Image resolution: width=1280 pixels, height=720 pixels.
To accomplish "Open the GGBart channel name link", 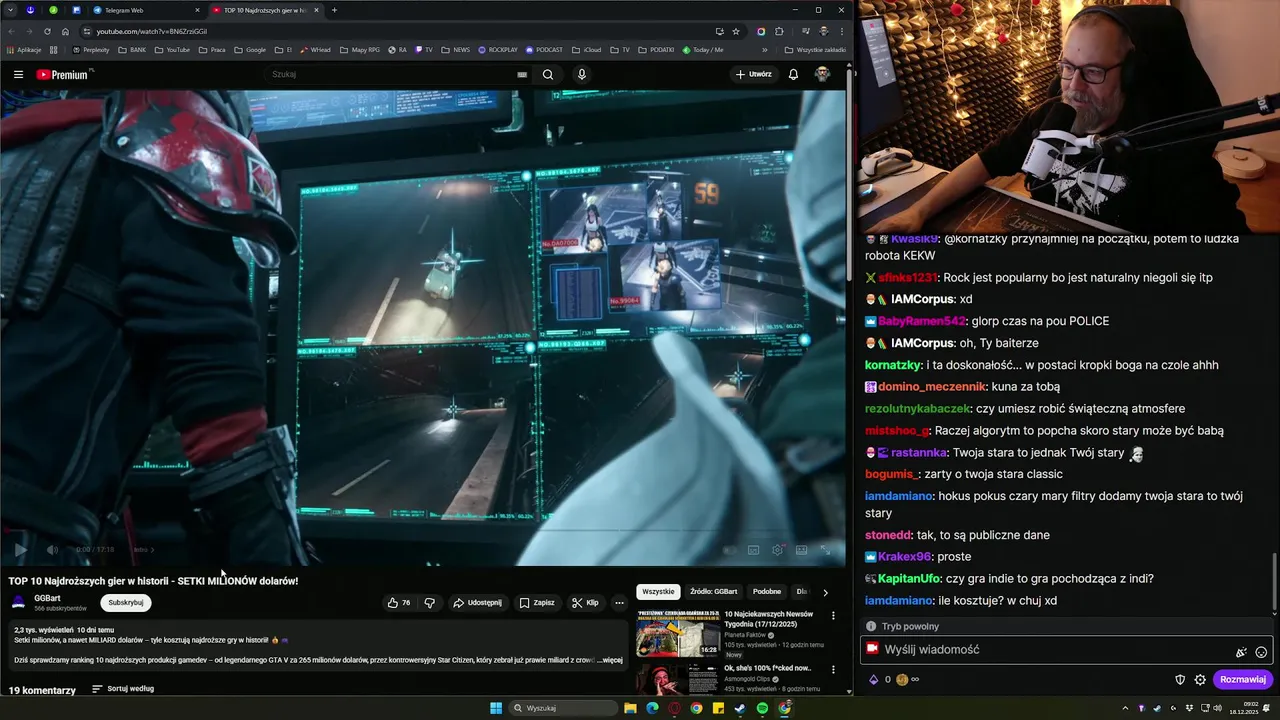I will [x=47, y=598].
